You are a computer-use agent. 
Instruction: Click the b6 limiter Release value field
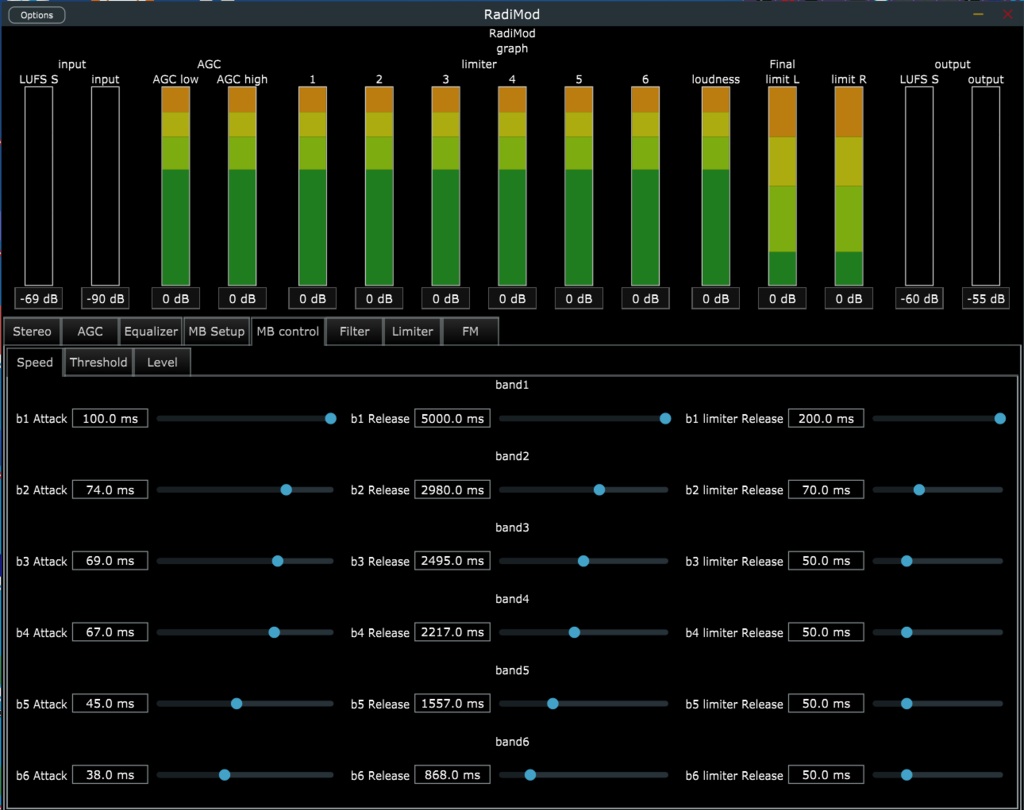[826, 774]
